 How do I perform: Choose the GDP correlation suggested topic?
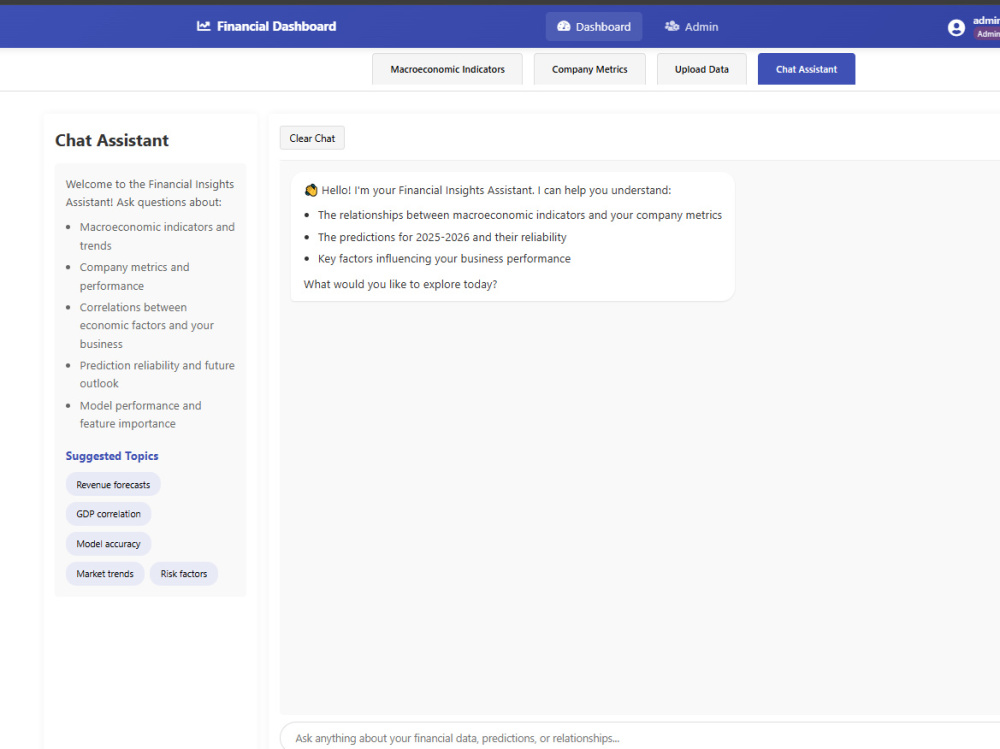click(108, 514)
